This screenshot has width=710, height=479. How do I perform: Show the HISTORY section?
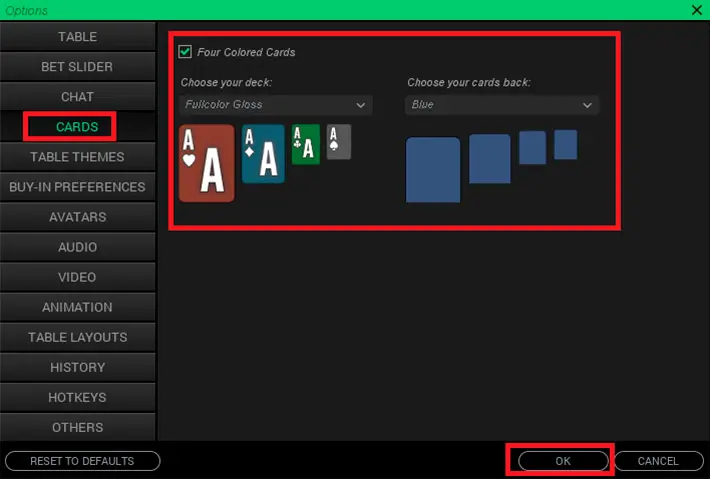coord(77,367)
